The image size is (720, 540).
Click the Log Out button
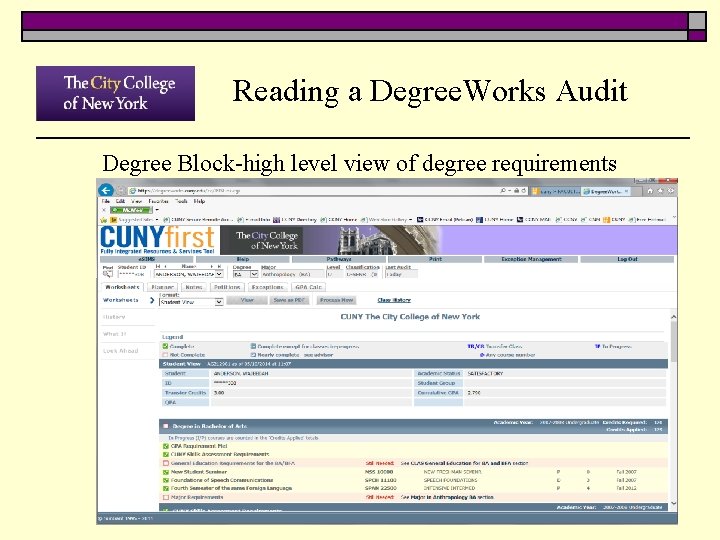pos(627,259)
